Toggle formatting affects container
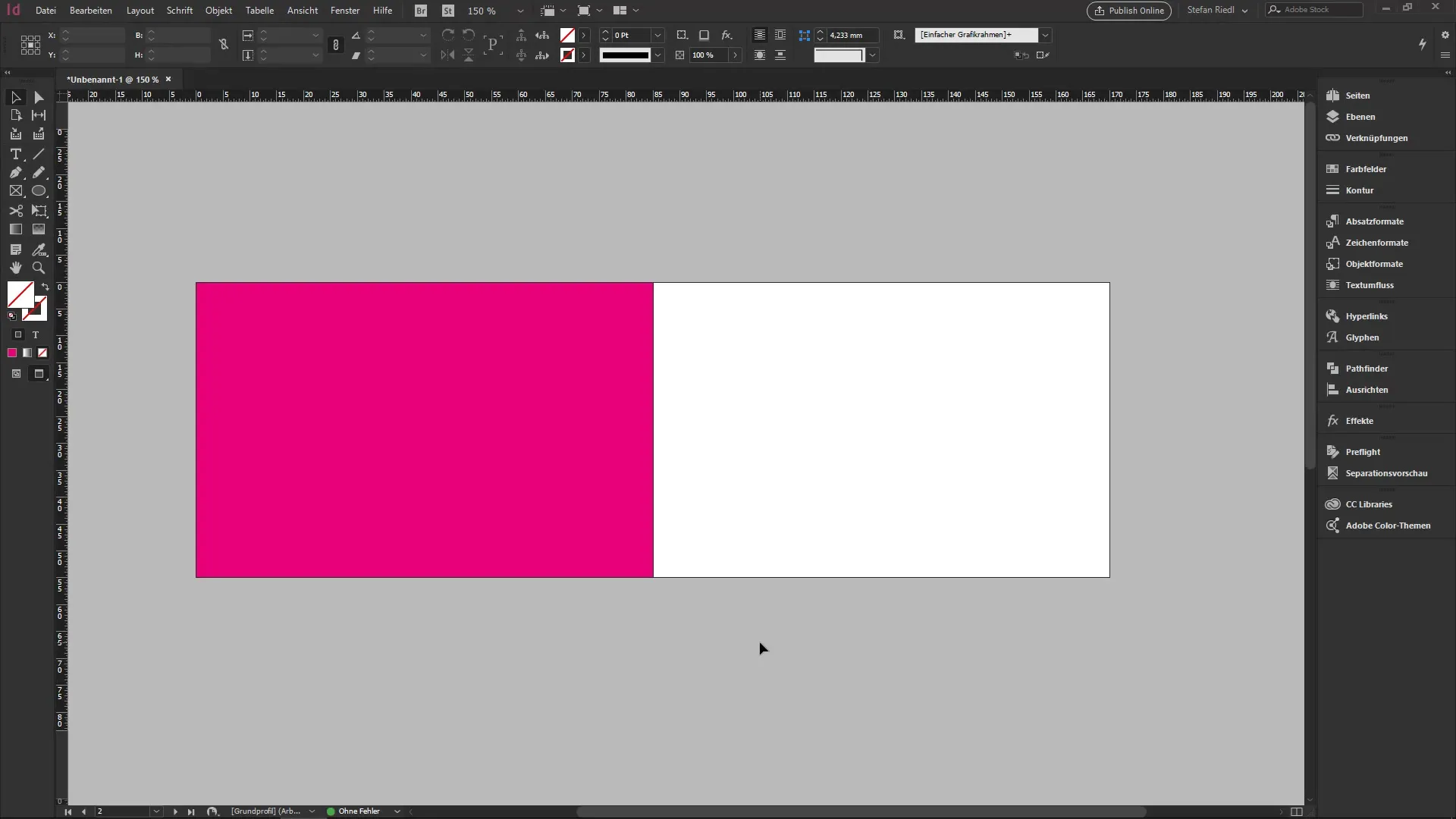 coord(18,334)
